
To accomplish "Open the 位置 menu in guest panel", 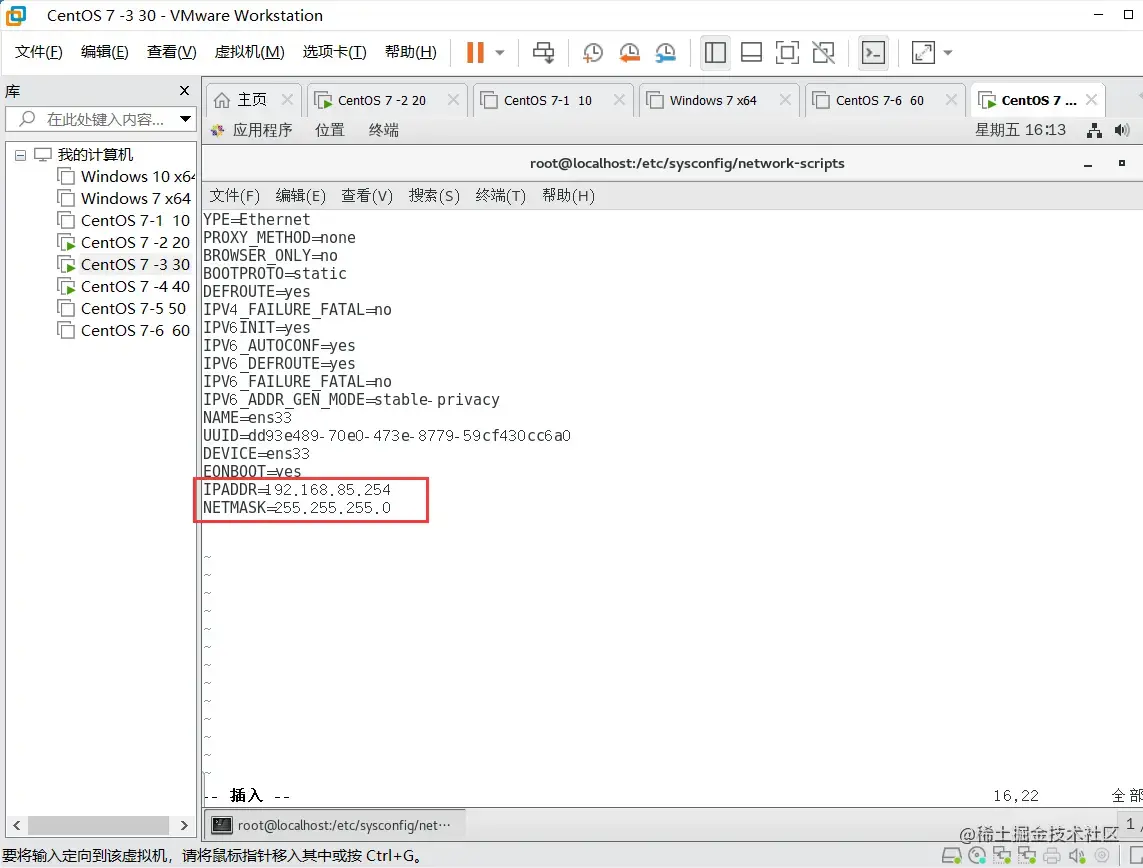I will pyautogui.click(x=329, y=130).
